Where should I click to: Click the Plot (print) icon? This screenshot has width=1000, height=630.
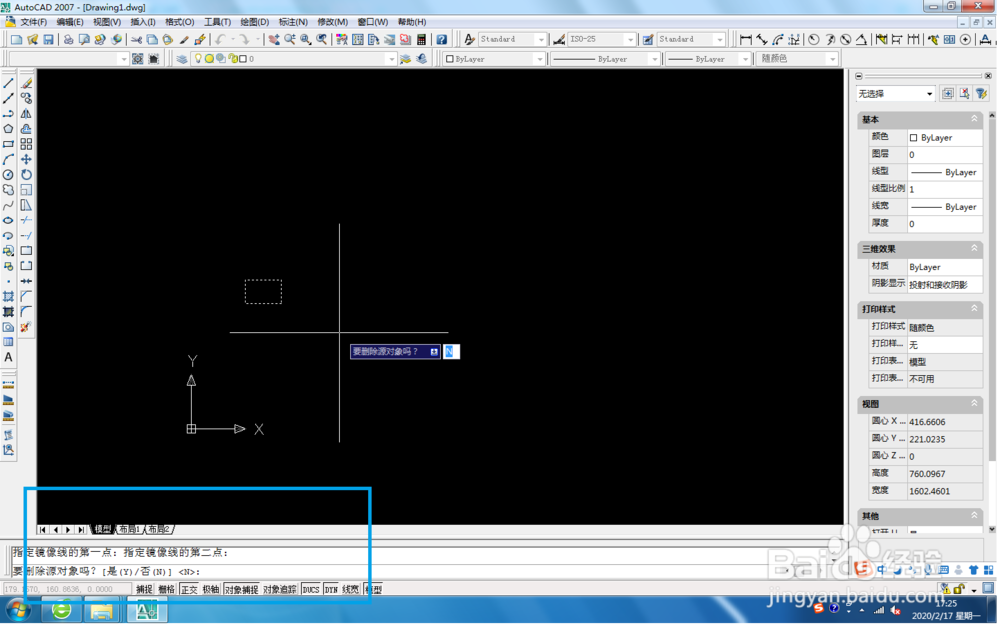pos(68,40)
